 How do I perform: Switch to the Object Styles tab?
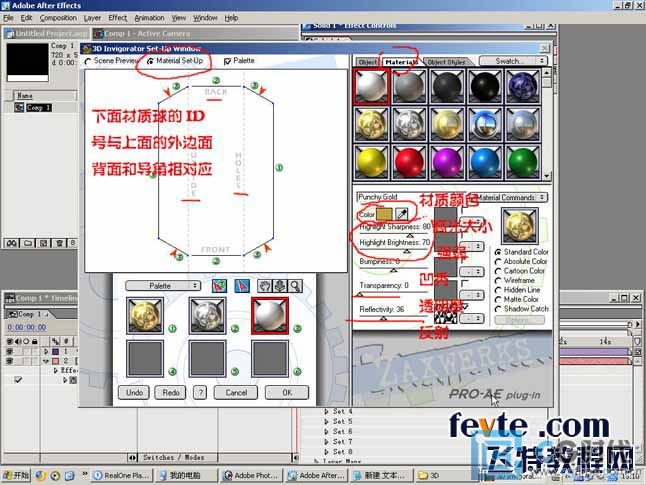coord(446,62)
